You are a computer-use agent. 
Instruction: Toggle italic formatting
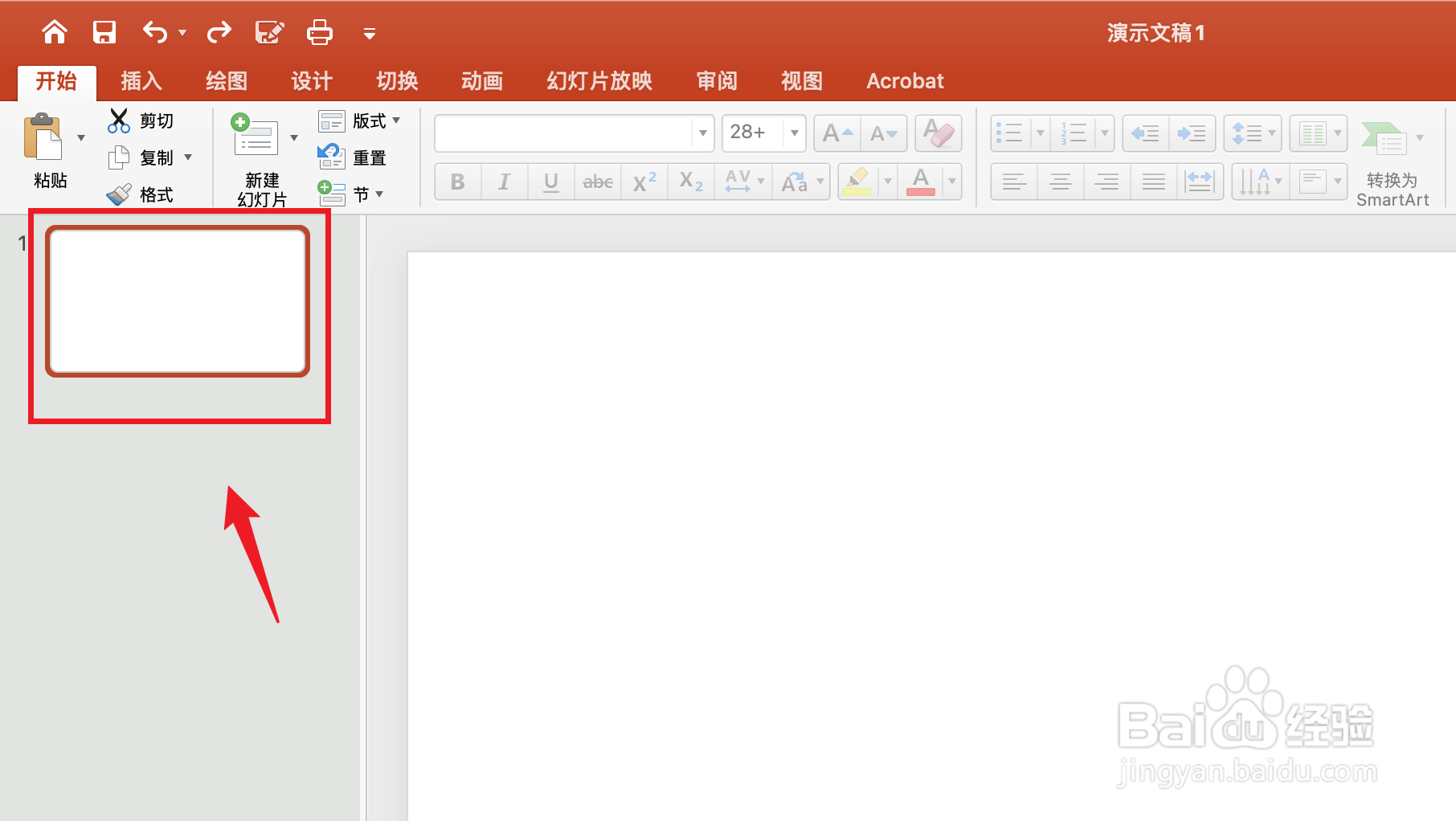point(505,182)
